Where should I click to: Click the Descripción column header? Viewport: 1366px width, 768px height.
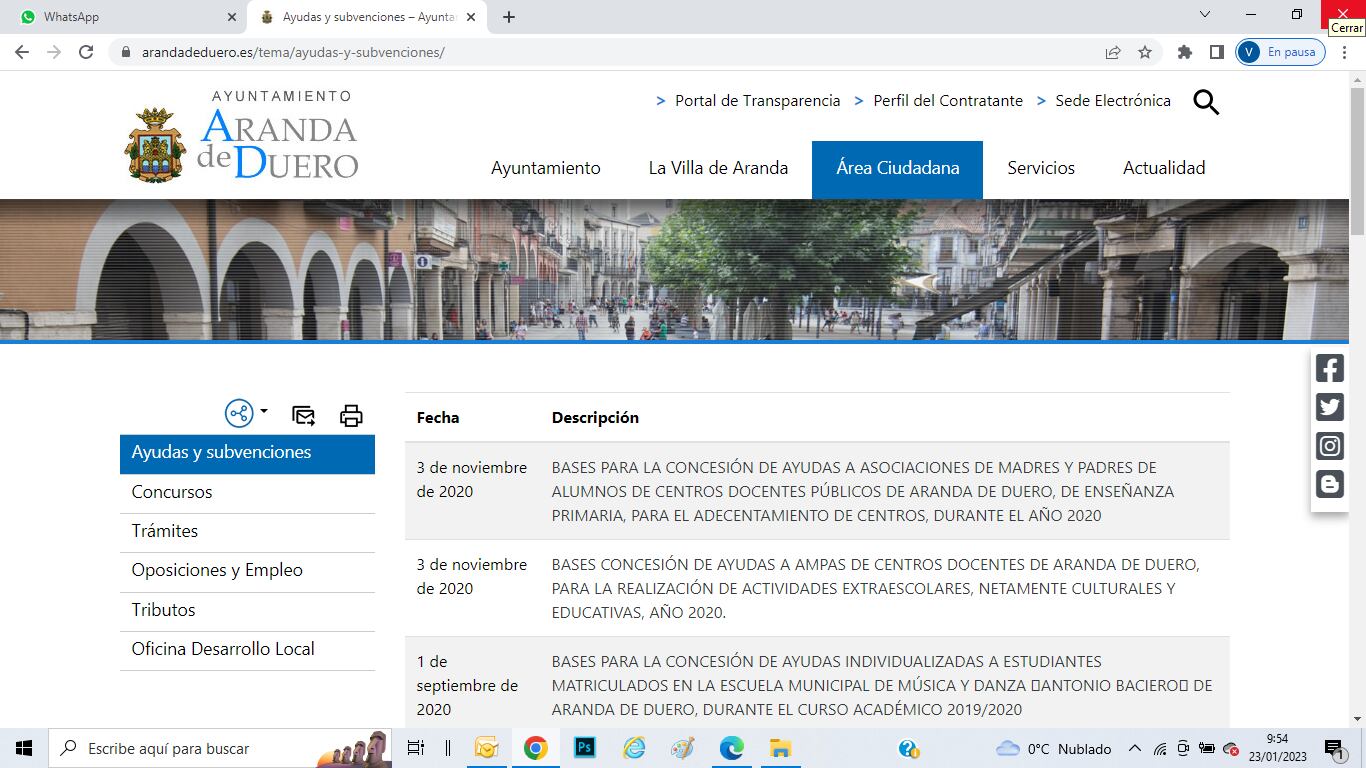[595, 417]
